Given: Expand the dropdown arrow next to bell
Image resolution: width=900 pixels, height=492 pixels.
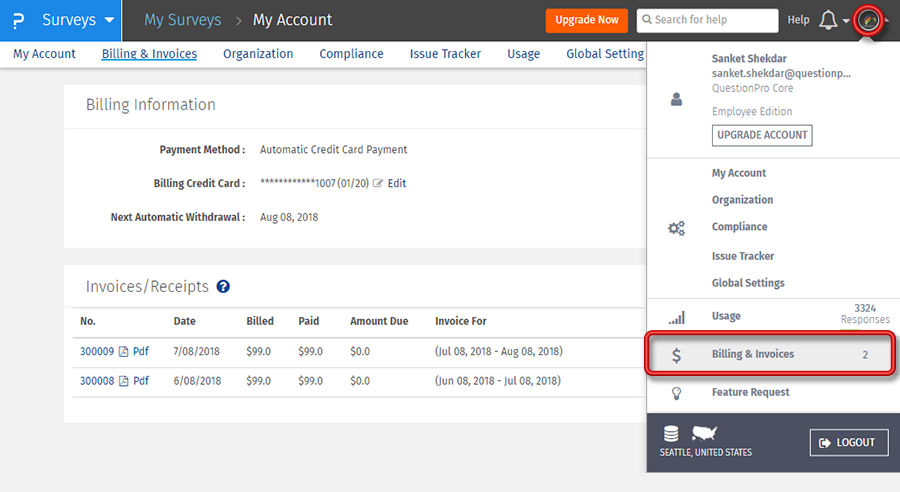Looking at the screenshot, I should coord(847,21).
